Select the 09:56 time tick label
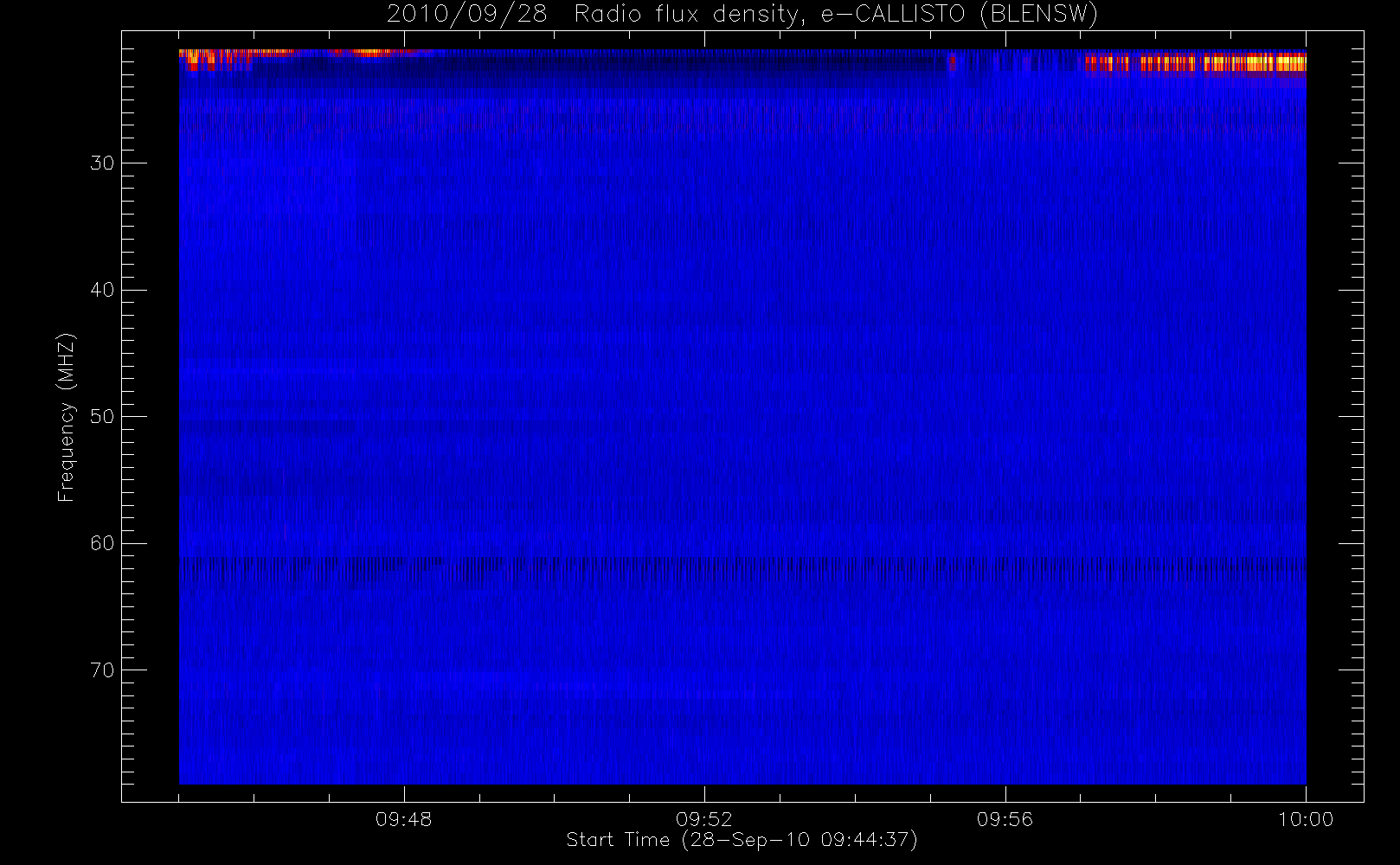The width and height of the screenshot is (1400, 865). tap(1005, 819)
